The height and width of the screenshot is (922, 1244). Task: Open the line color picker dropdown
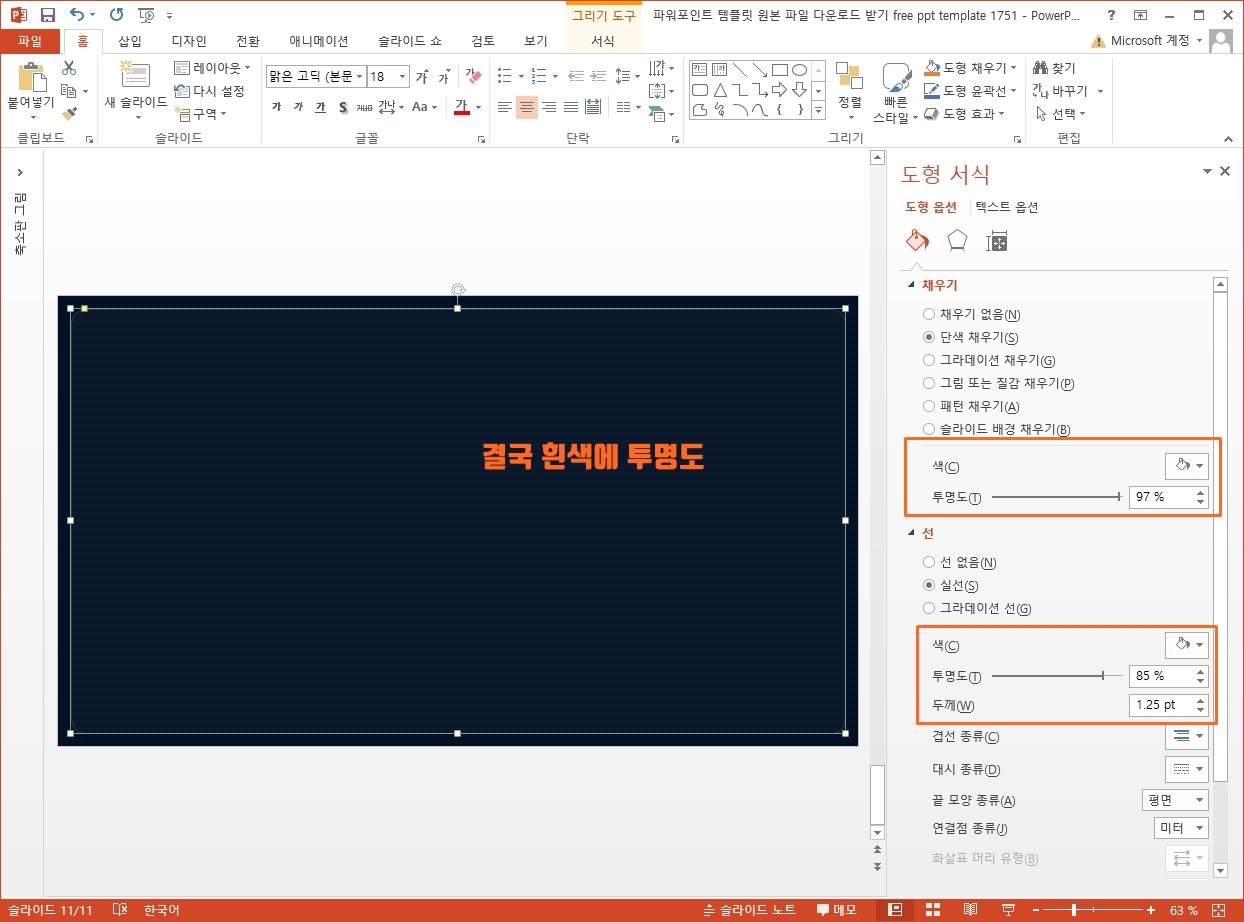[1187, 645]
